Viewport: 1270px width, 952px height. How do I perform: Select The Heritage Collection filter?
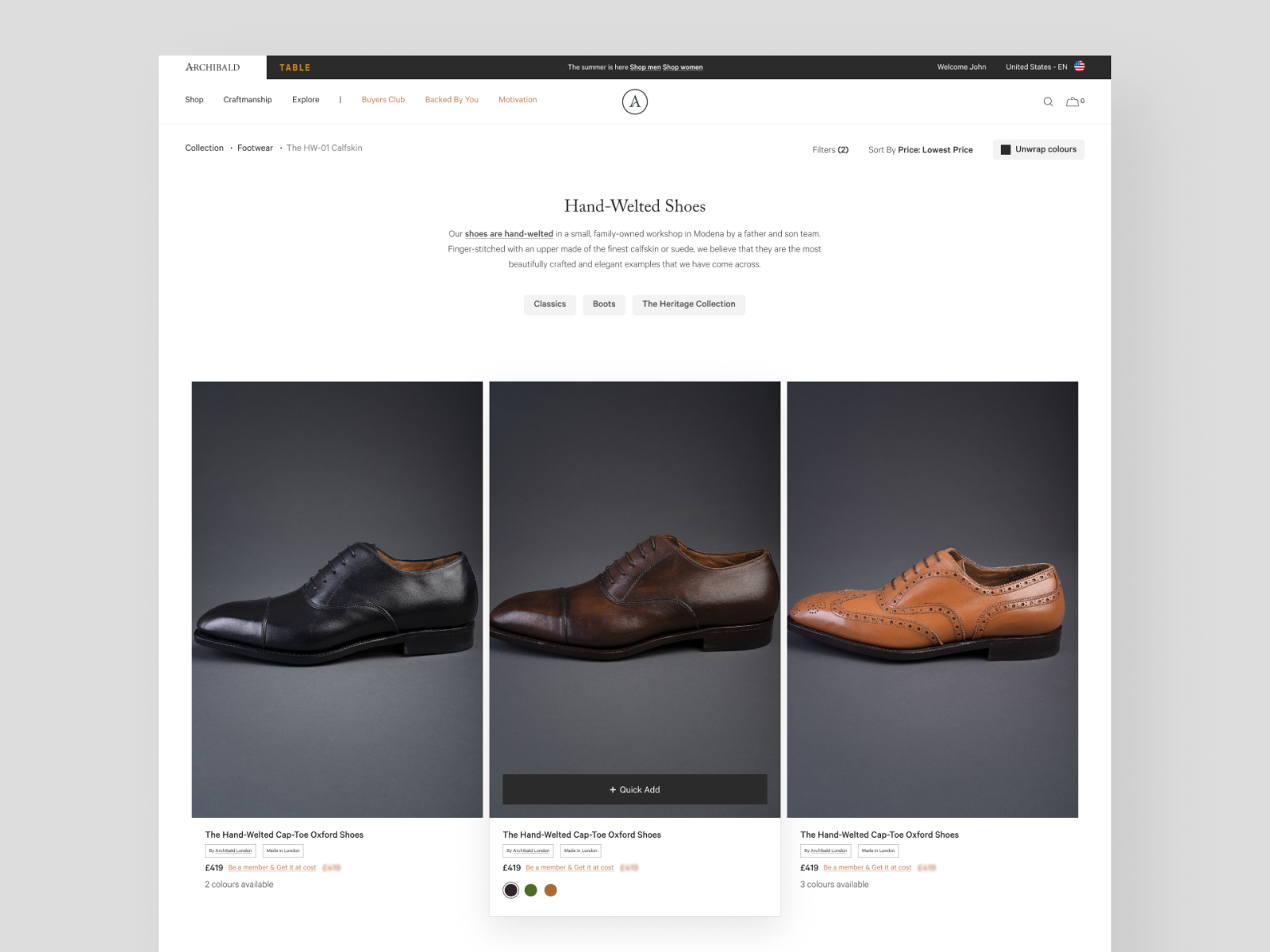[x=688, y=305]
